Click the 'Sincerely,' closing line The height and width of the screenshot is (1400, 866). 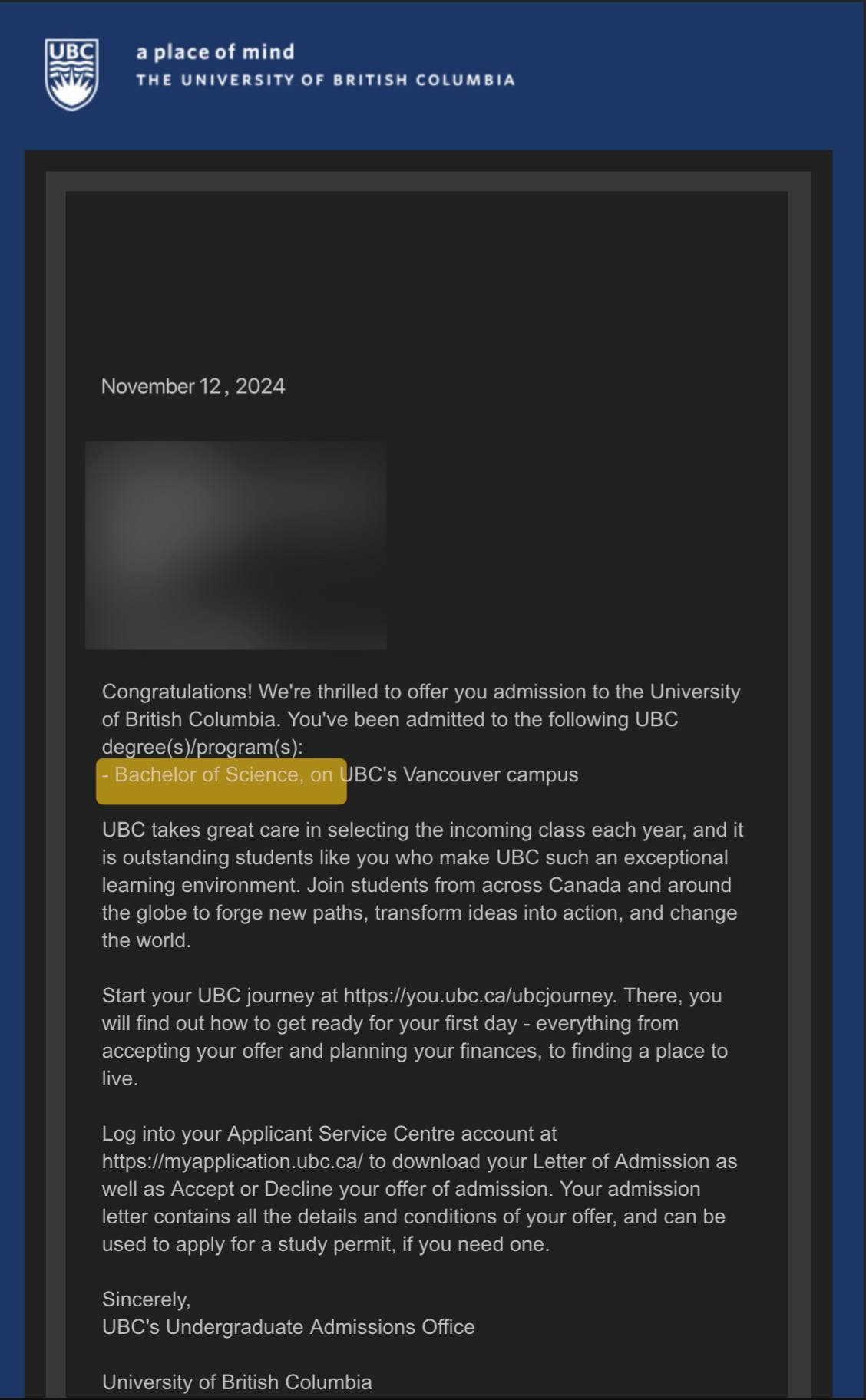(x=146, y=1299)
